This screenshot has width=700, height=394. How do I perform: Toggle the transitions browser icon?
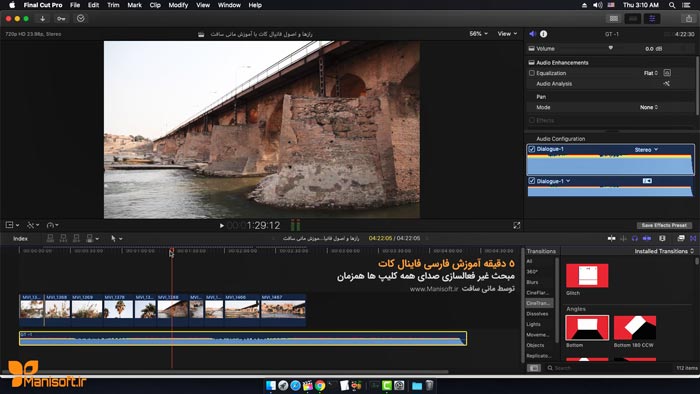pos(693,239)
